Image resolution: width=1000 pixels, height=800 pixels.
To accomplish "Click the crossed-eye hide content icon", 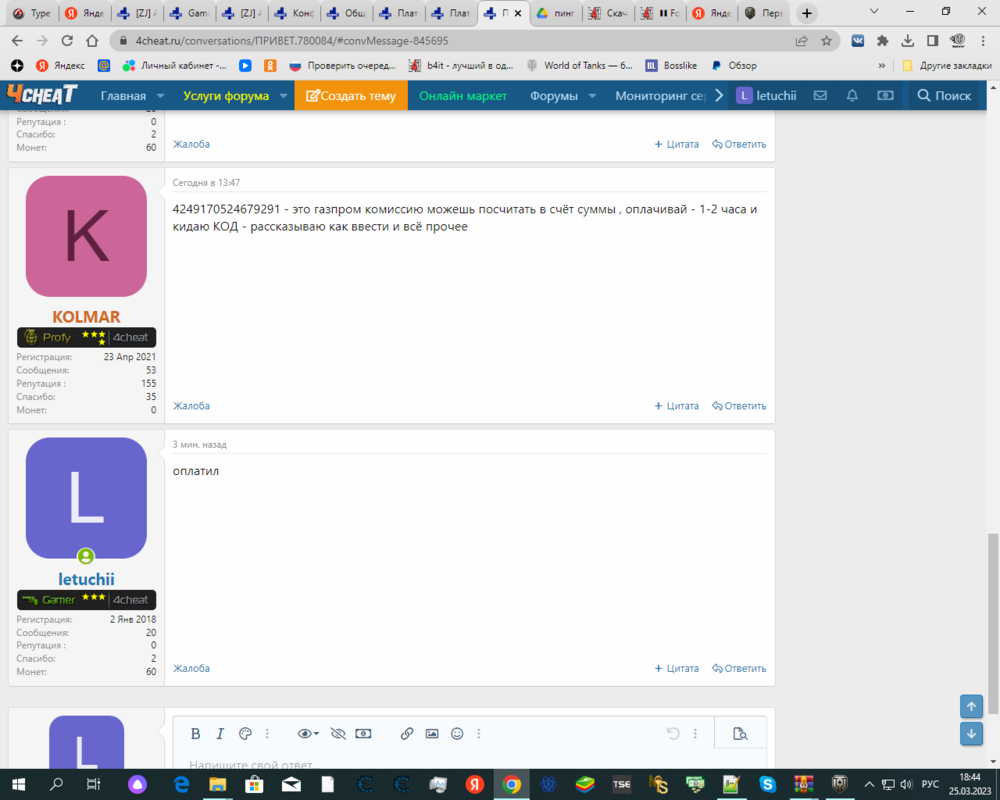I will pyautogui.click(x=338, y=734).
